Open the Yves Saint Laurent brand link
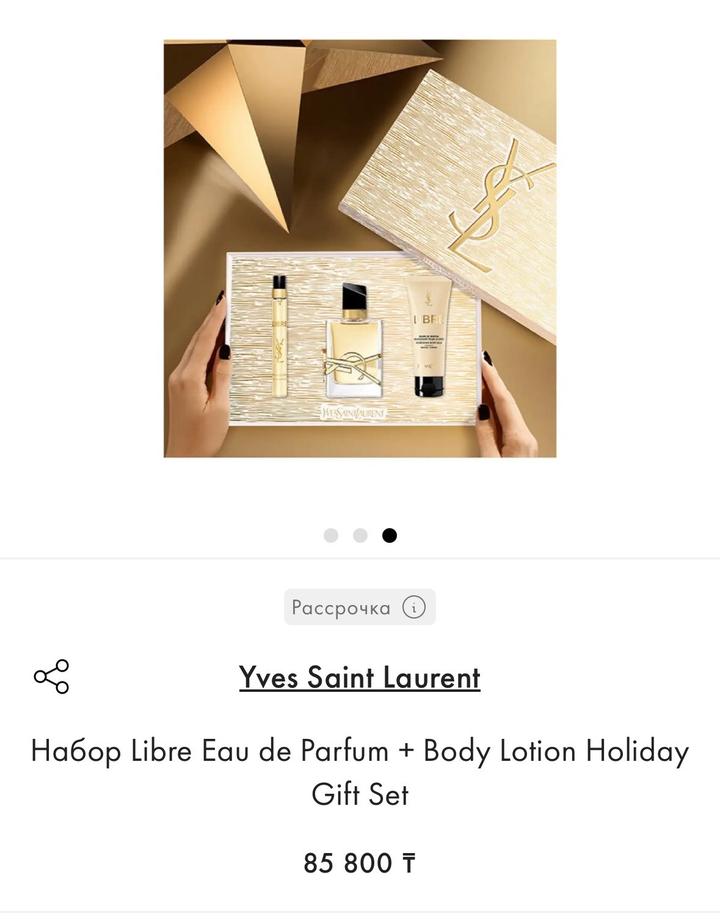Screen dimensions: 720x922 click(360, 677)
